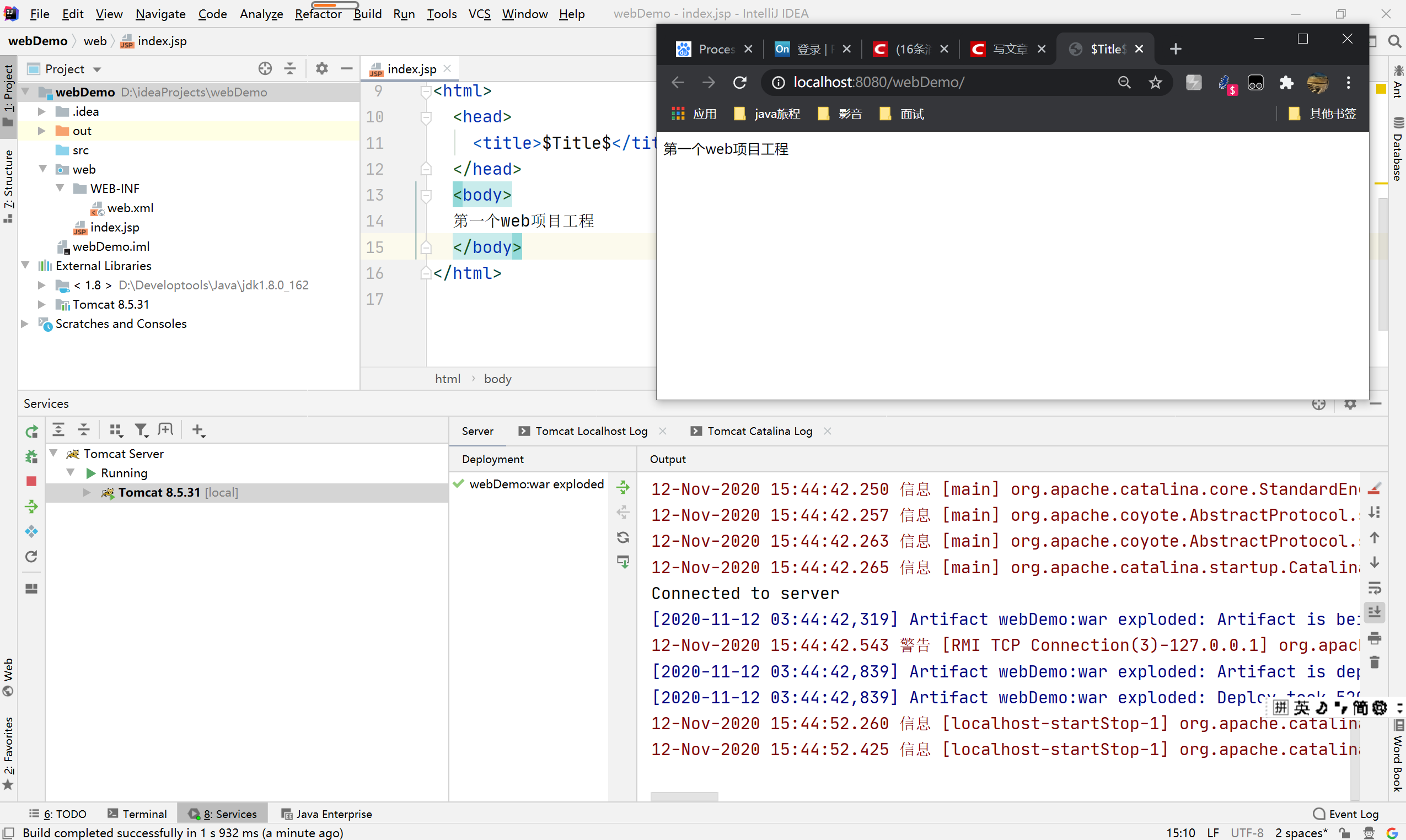Click the Filter icon in Services toolbar
1406x840 pixels.
[141, 430]
